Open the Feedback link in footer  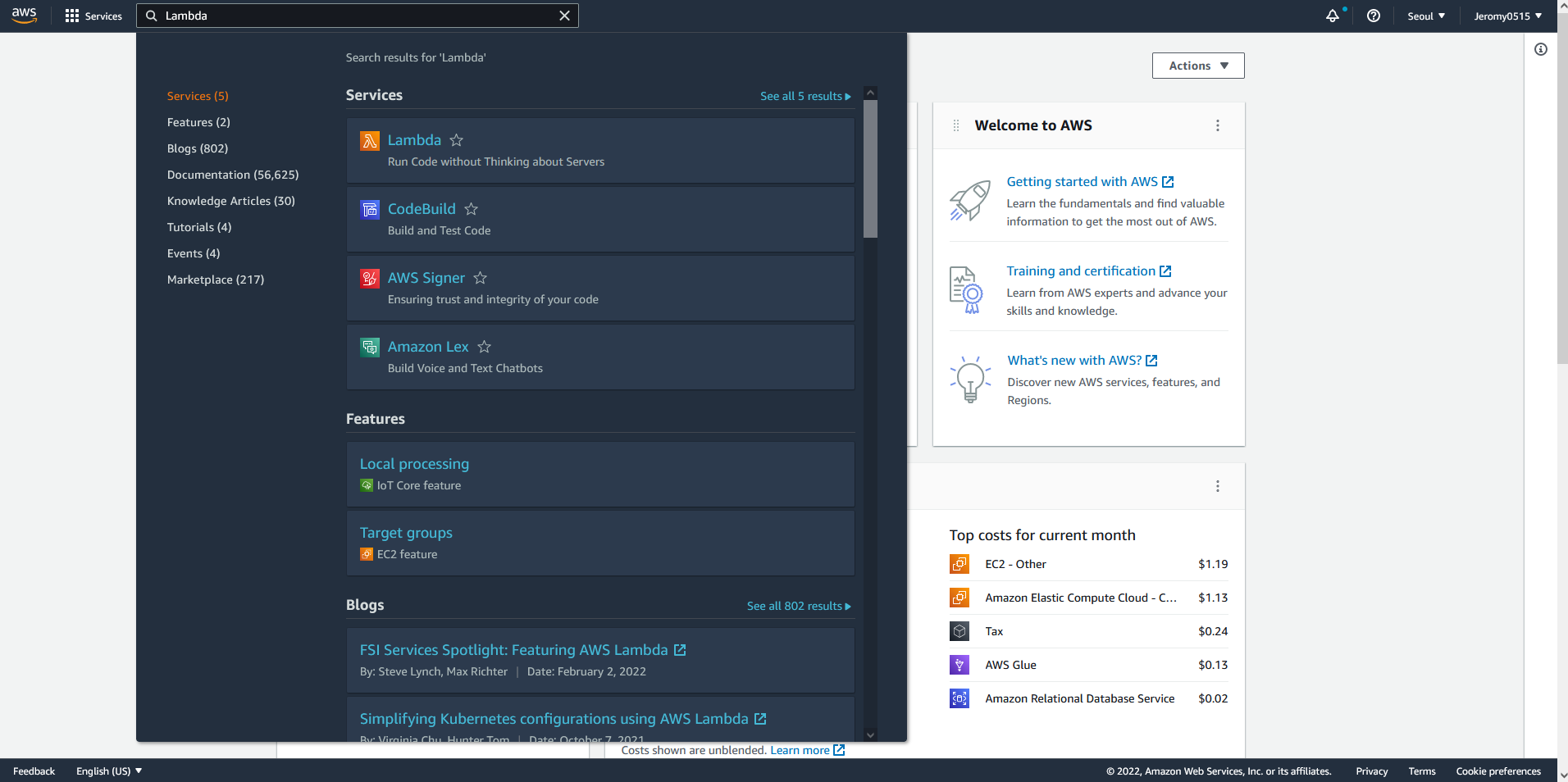coord(34,771)
